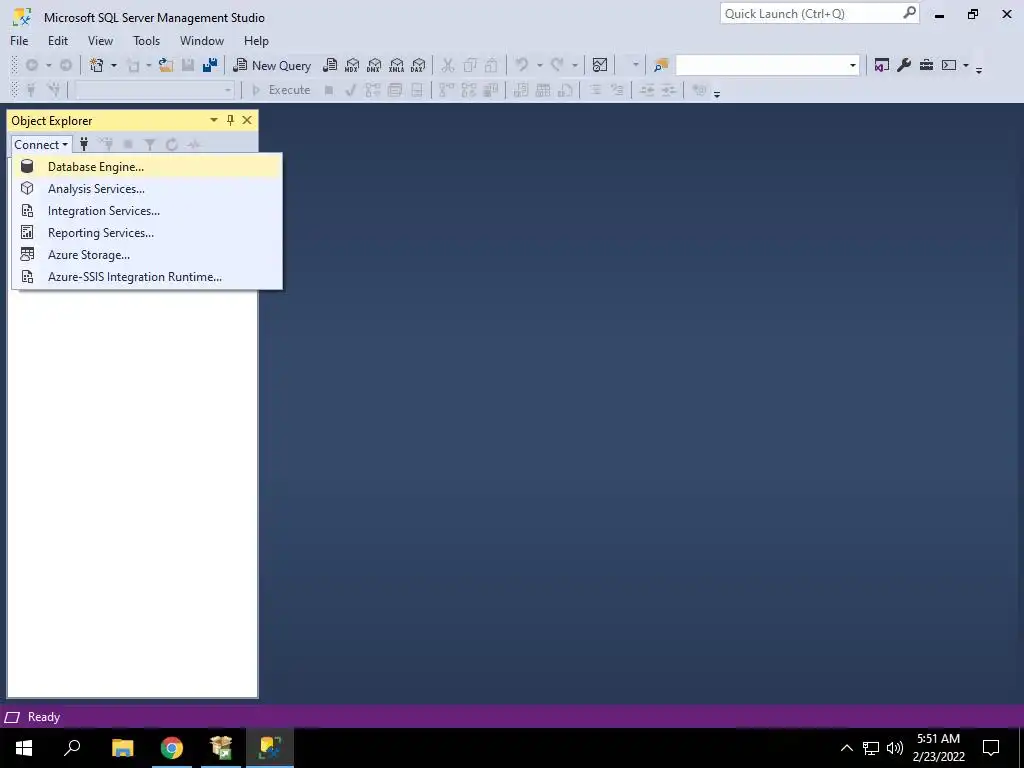Click the Database Engine Query icon
Image resolution: width=1024 pixels, height=768 pixels.
coord(330,65)
